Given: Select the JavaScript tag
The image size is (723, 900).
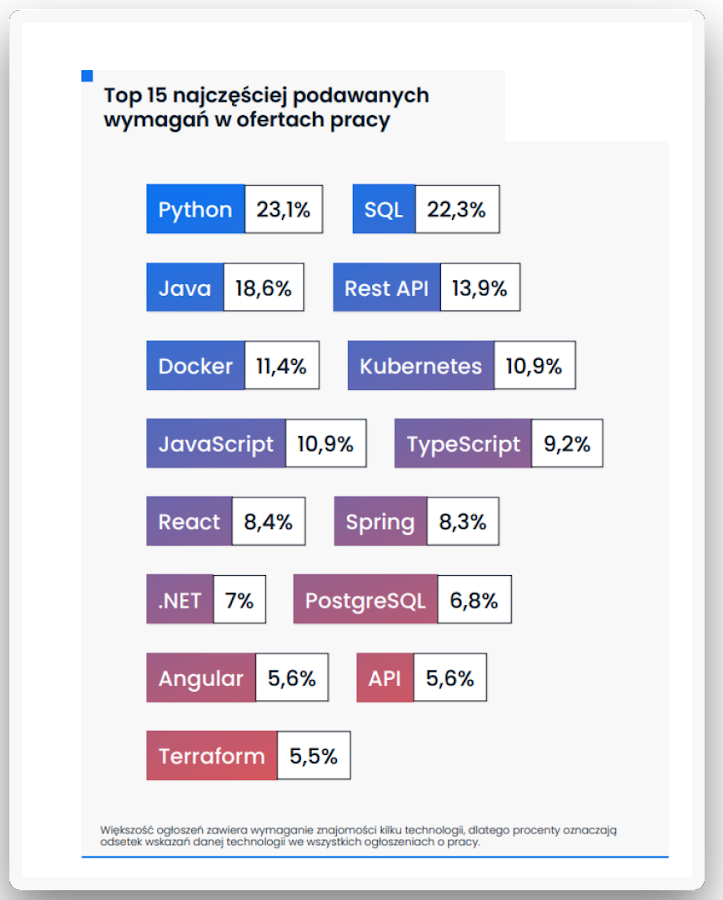Looking at the screenshot, I should (216, 444).
